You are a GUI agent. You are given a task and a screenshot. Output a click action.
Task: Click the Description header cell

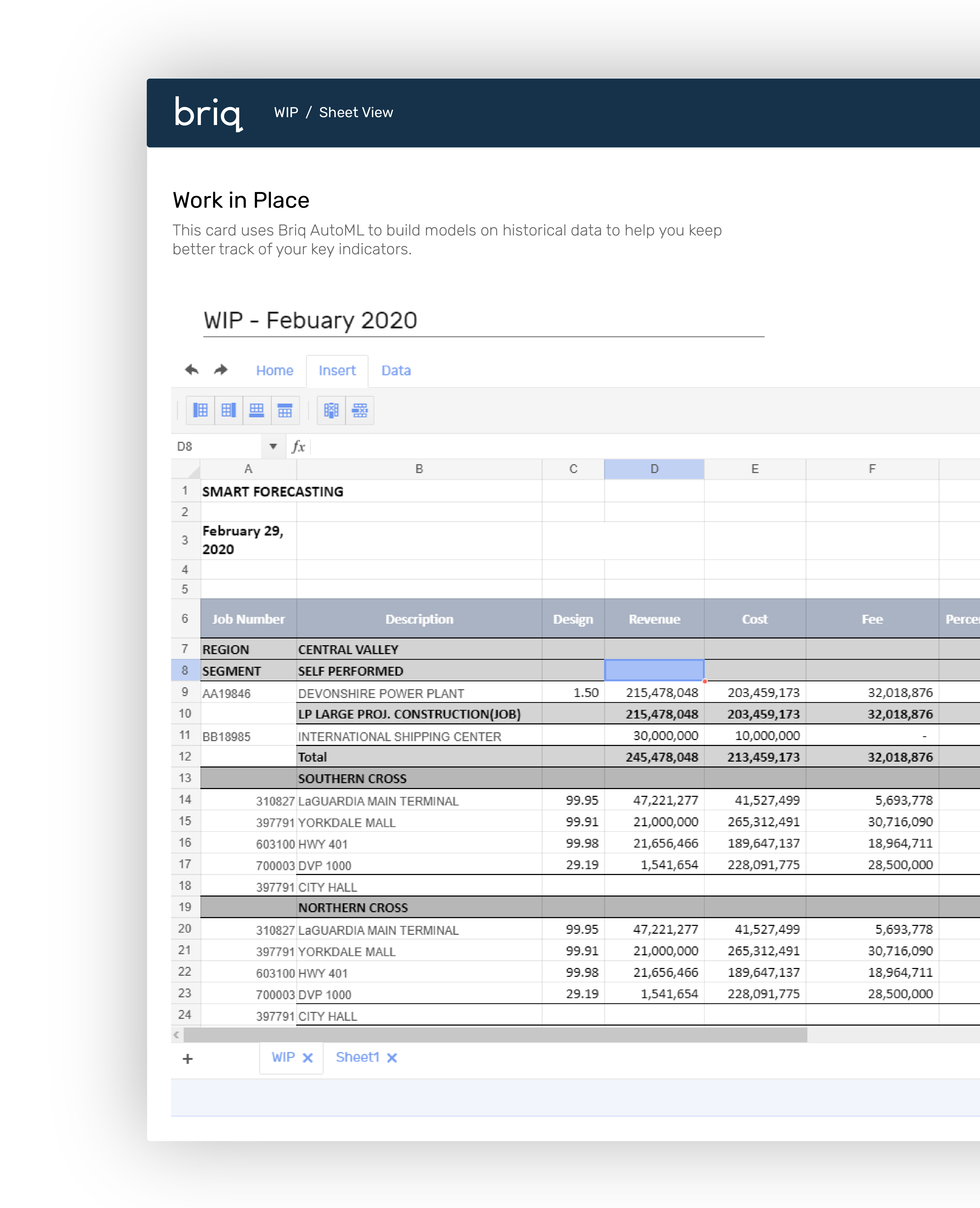[x=419, y=619]
